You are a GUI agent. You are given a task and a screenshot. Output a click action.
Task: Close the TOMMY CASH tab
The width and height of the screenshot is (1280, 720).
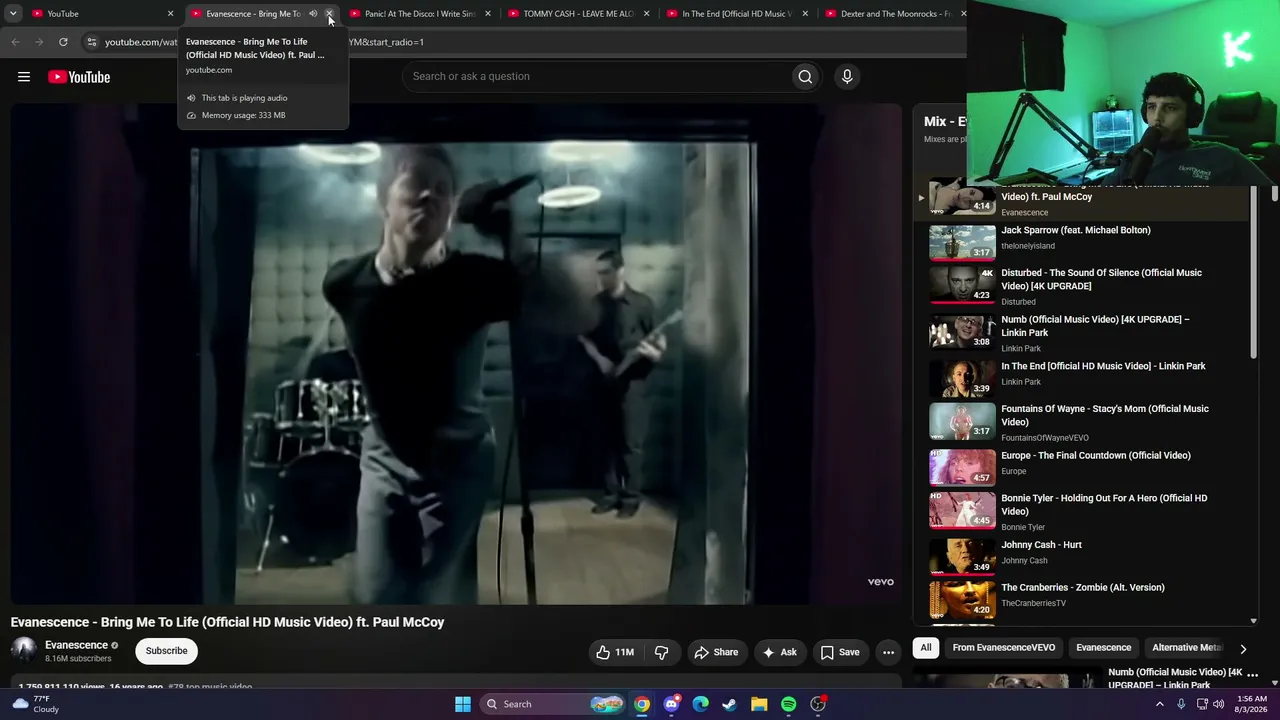tap(646, 14)
